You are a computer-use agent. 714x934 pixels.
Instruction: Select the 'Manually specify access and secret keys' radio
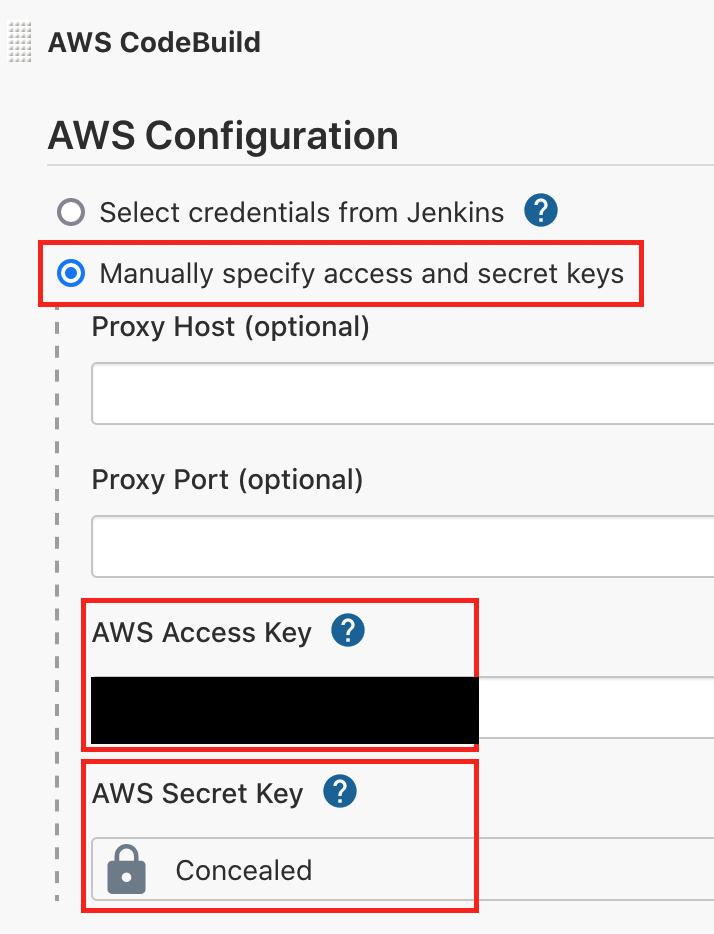coord(71,273)
